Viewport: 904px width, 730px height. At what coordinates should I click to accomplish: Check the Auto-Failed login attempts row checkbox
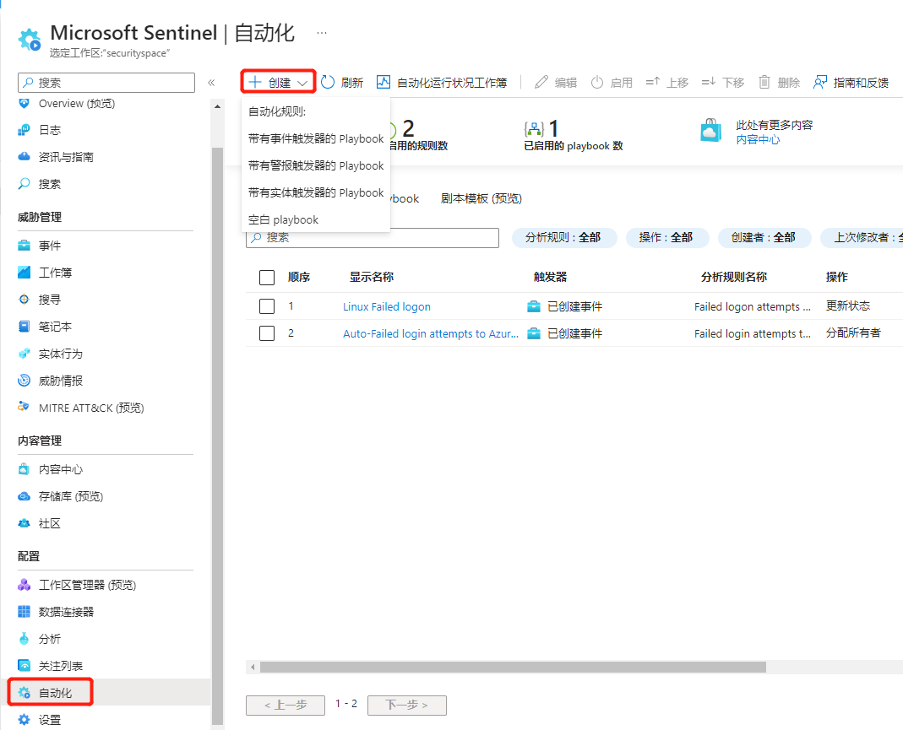pyautogui.click(x=267, y=333)
